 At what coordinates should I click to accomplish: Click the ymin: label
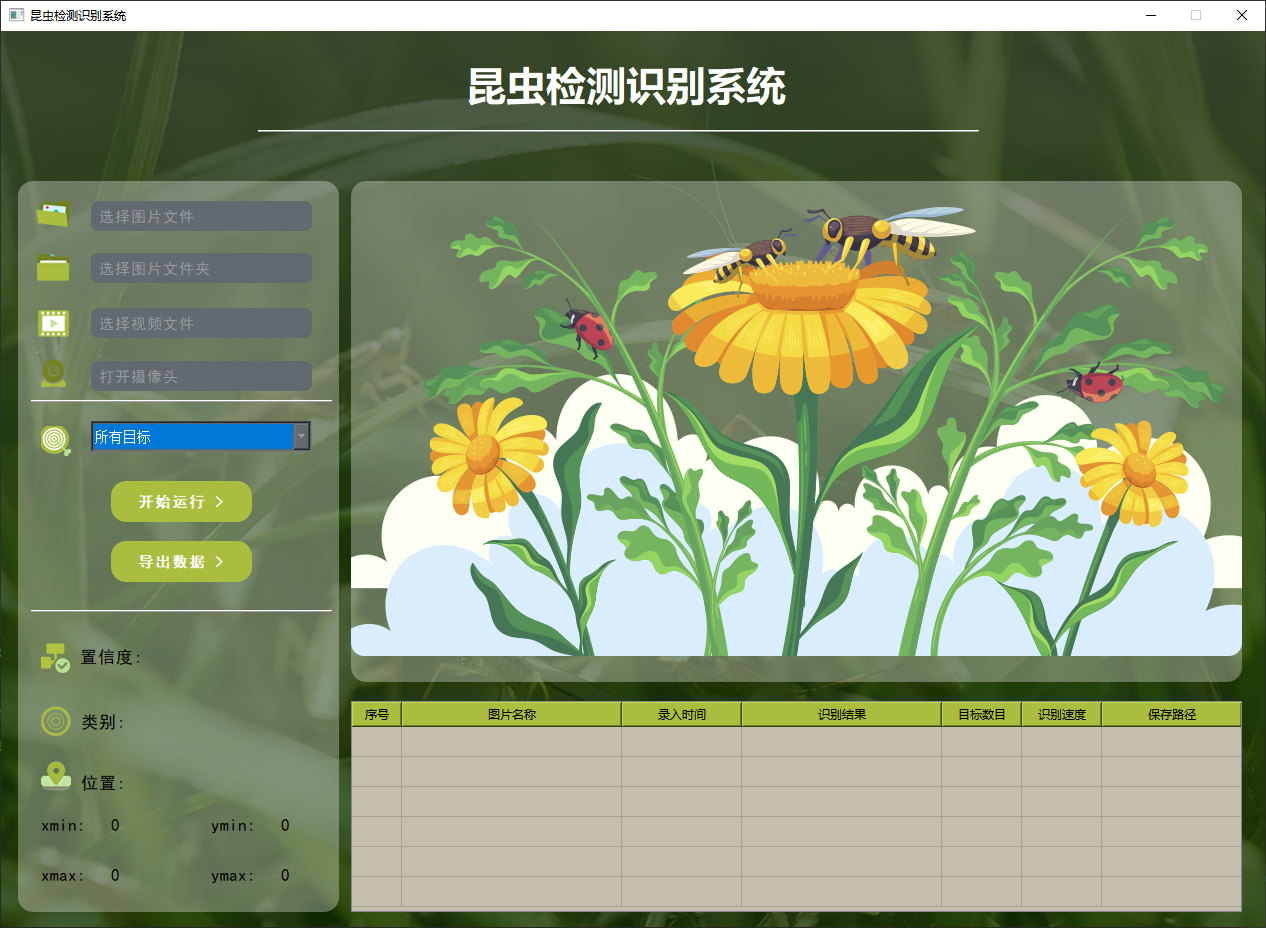click(x=233, y=826)
